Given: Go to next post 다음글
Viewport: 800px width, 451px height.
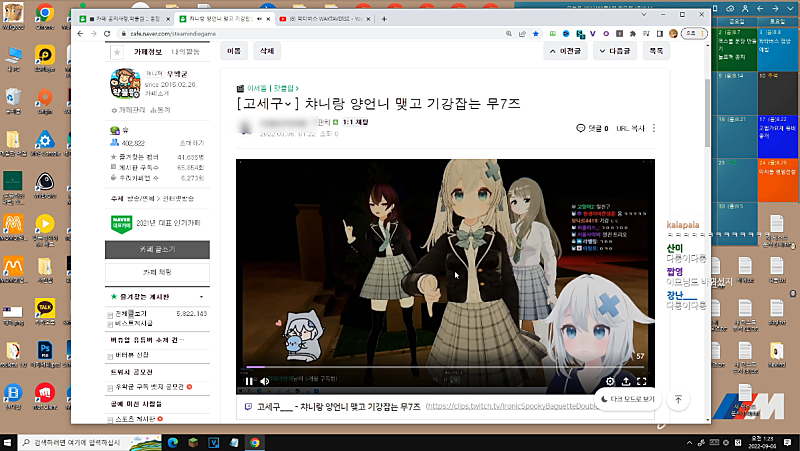Looking at the screenshot, I should [x=615, y=51].
